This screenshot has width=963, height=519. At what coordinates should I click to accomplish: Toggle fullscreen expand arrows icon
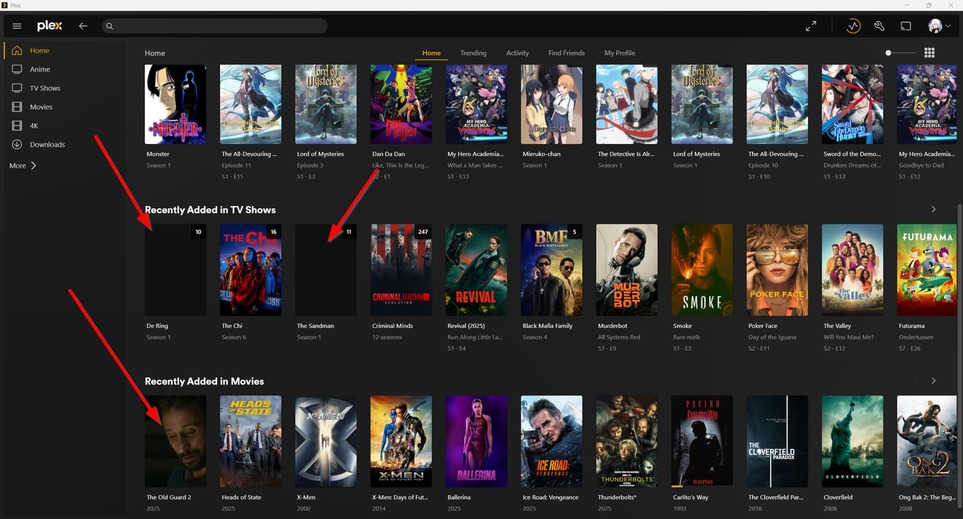point(811,26)
